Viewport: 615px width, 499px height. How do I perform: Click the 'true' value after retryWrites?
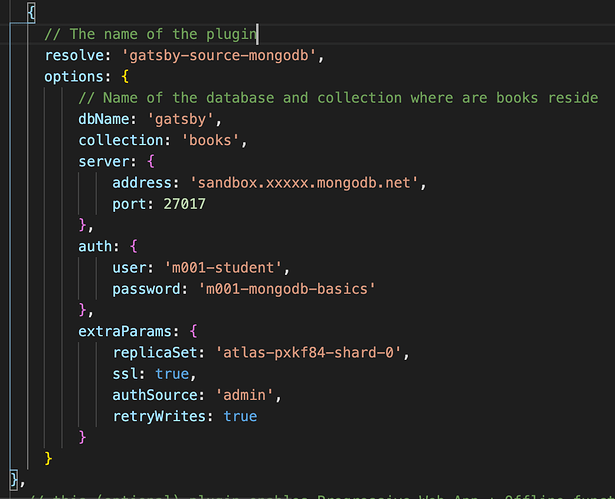point(239,416)
